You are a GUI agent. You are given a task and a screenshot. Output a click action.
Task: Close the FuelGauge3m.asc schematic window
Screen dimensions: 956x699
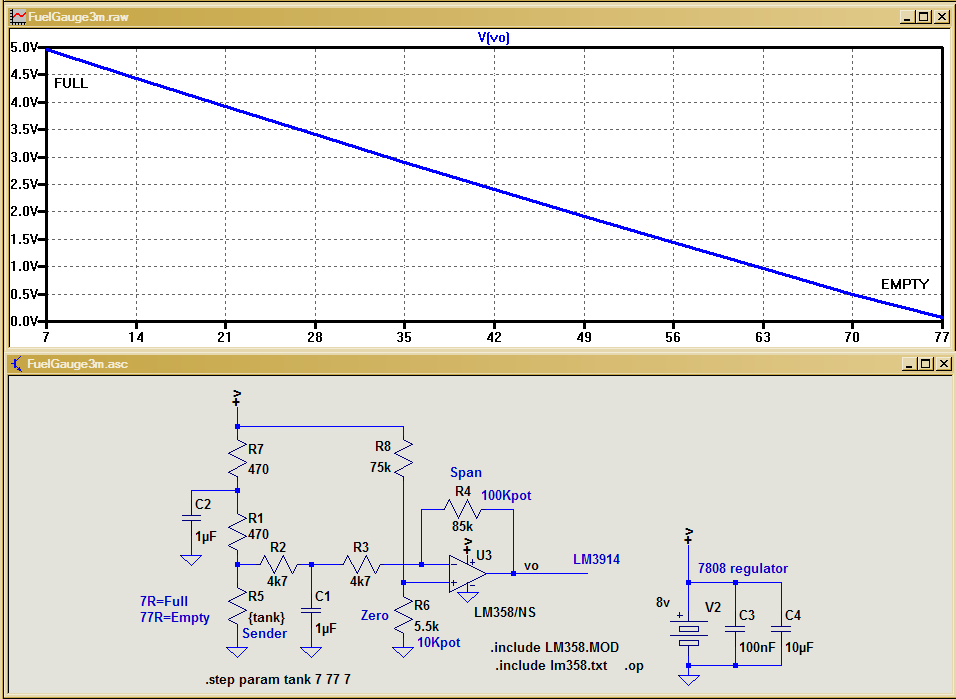[x=943, y=364]
